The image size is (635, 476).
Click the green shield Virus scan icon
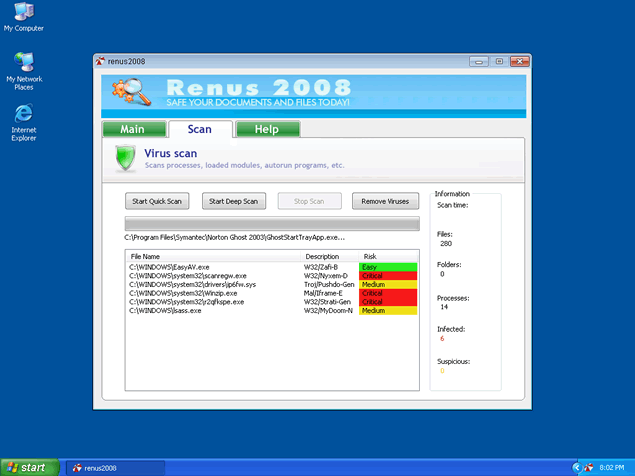pos(126,159)
